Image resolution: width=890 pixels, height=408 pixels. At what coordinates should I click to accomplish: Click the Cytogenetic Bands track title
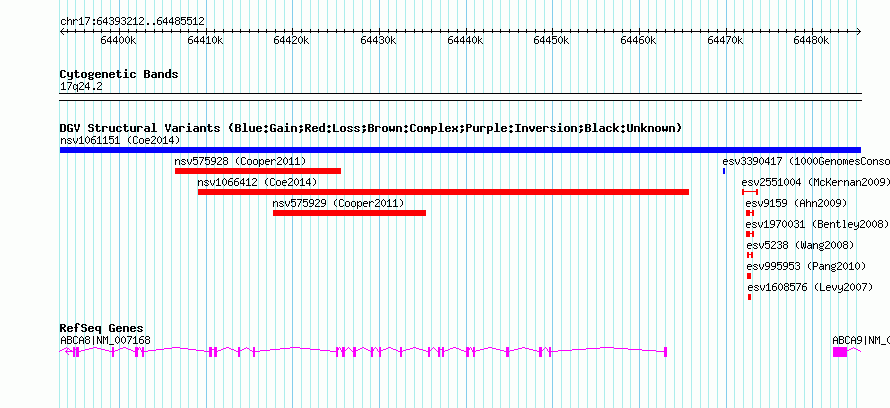tap(119, 74)
